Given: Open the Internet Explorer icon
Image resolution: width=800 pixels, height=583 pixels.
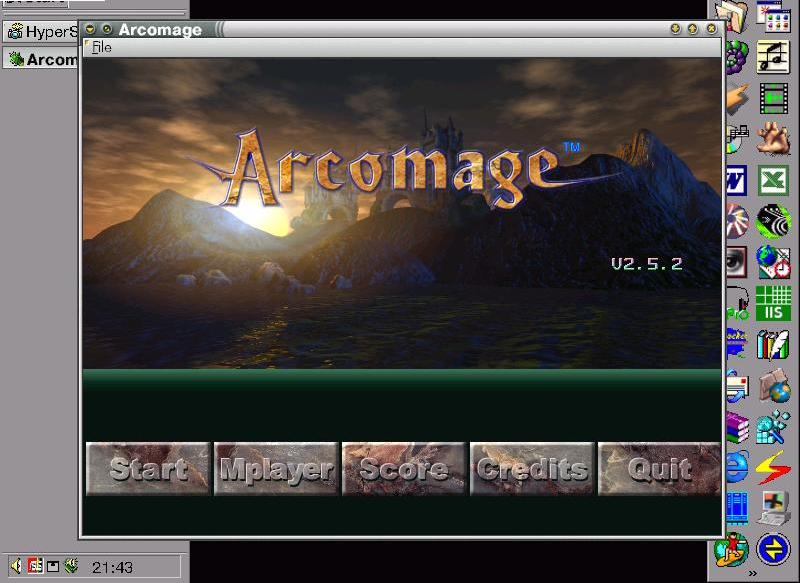Looking at the screenshot, I should click(x=737, y=467).
